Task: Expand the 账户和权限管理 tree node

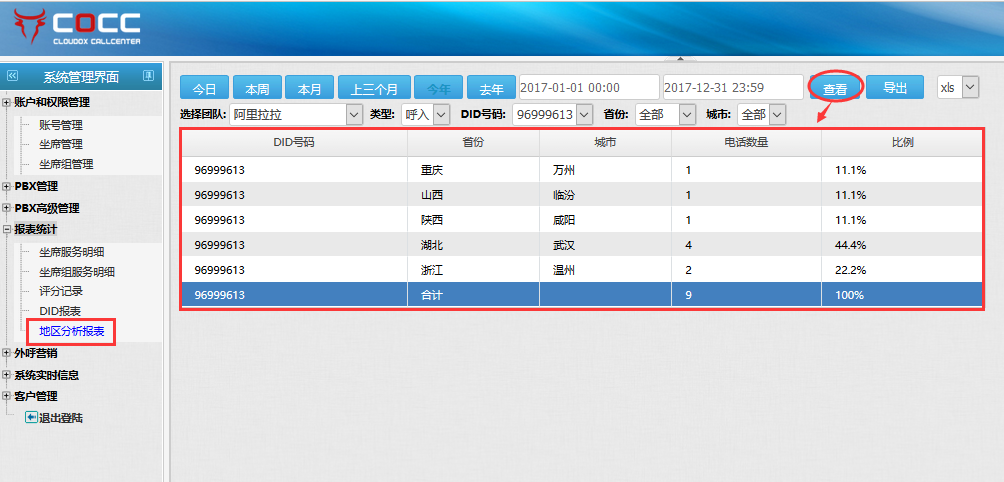Action: tap(7, 102)
